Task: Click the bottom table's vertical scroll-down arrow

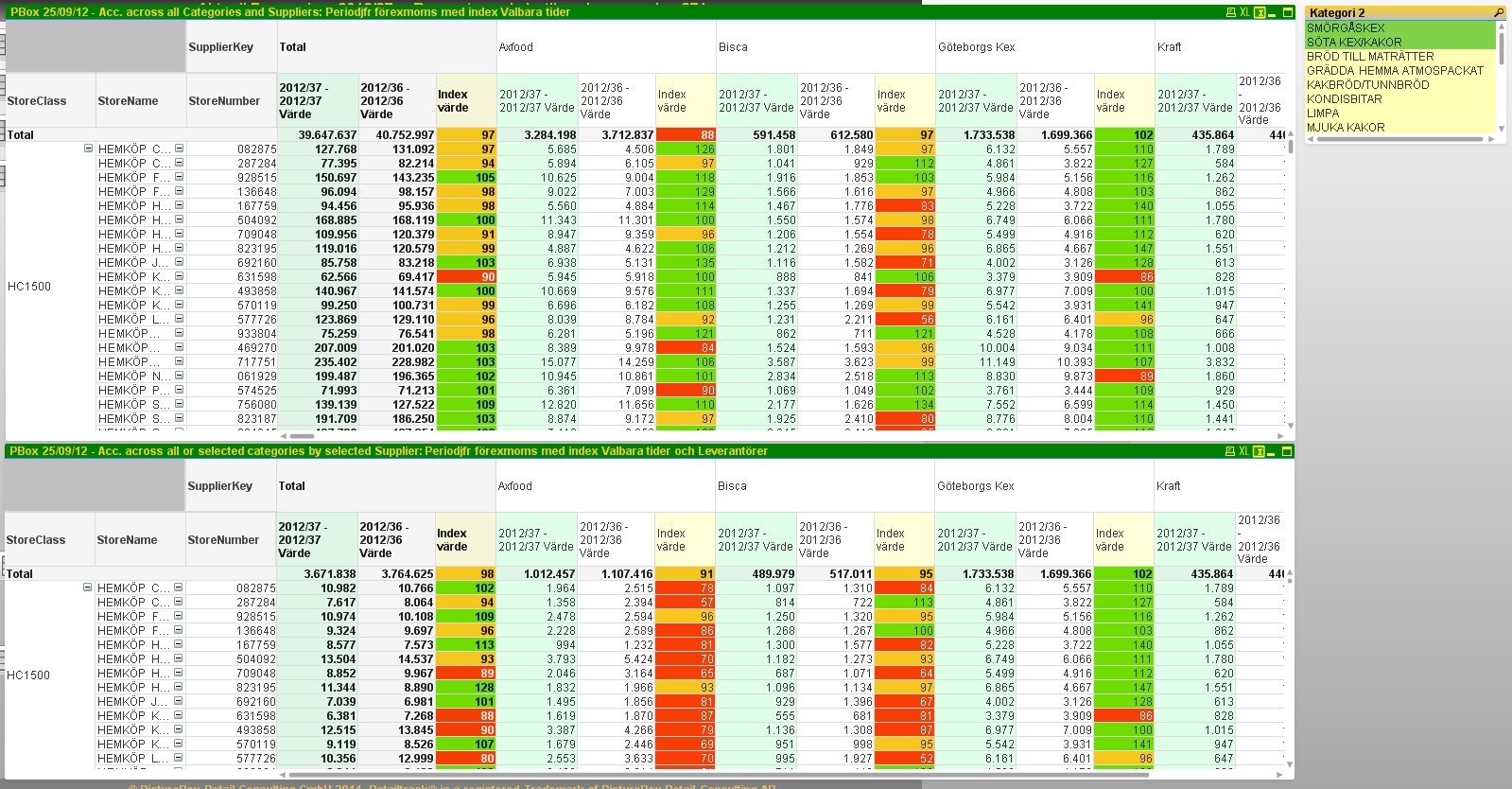Action: (x=1290, y=764)
